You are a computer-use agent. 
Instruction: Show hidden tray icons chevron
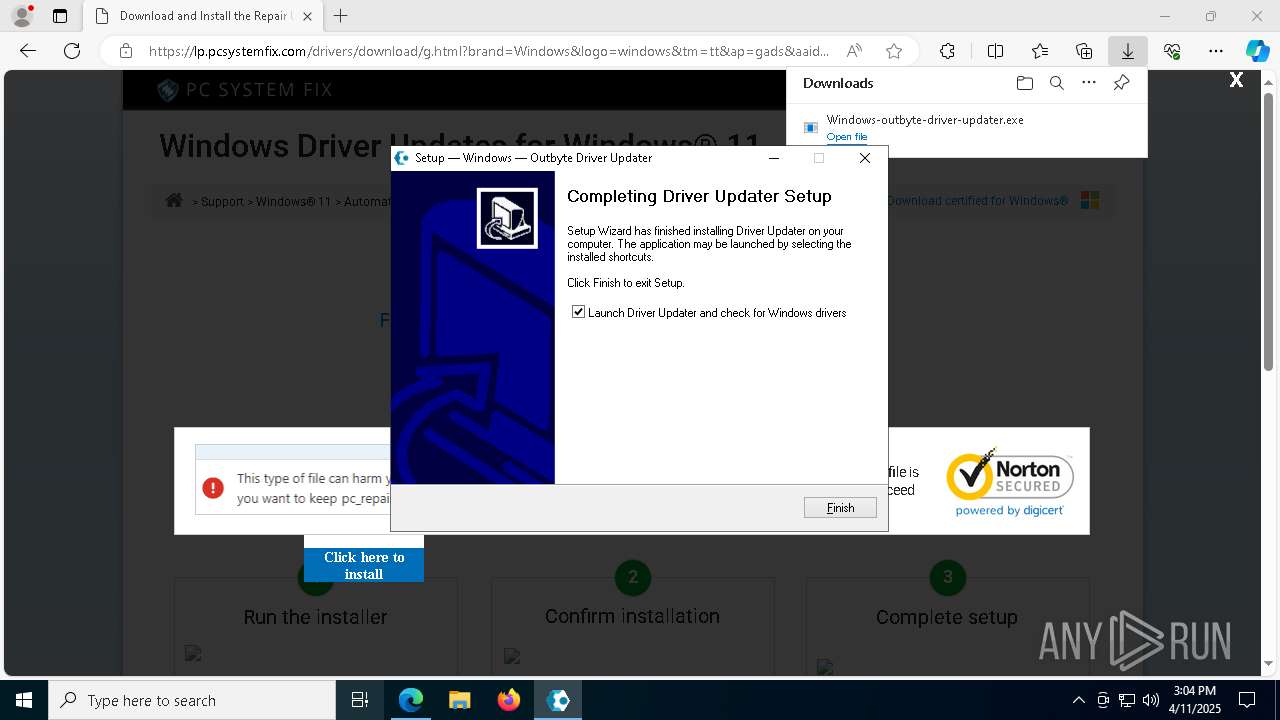click(1078, 700)
